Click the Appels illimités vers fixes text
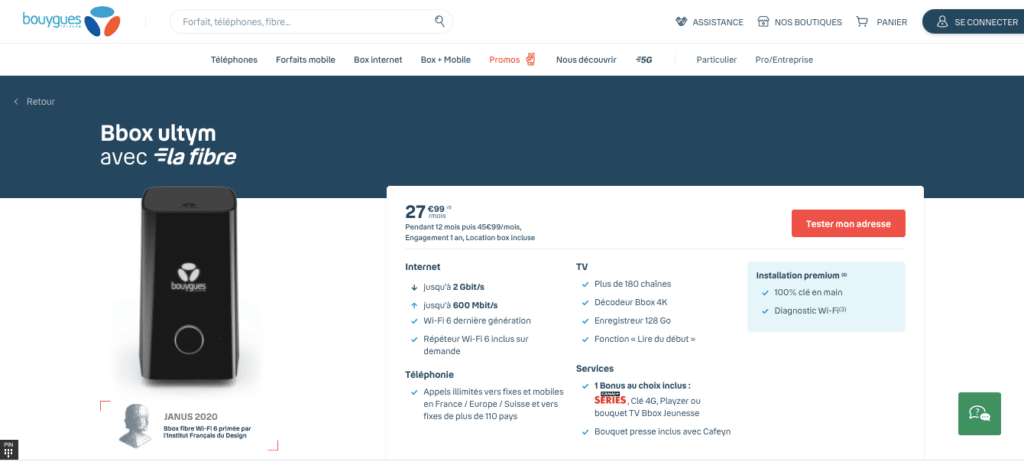This screenshot has height=462, width=1024. pyautogui.click(x=493, y=404)
